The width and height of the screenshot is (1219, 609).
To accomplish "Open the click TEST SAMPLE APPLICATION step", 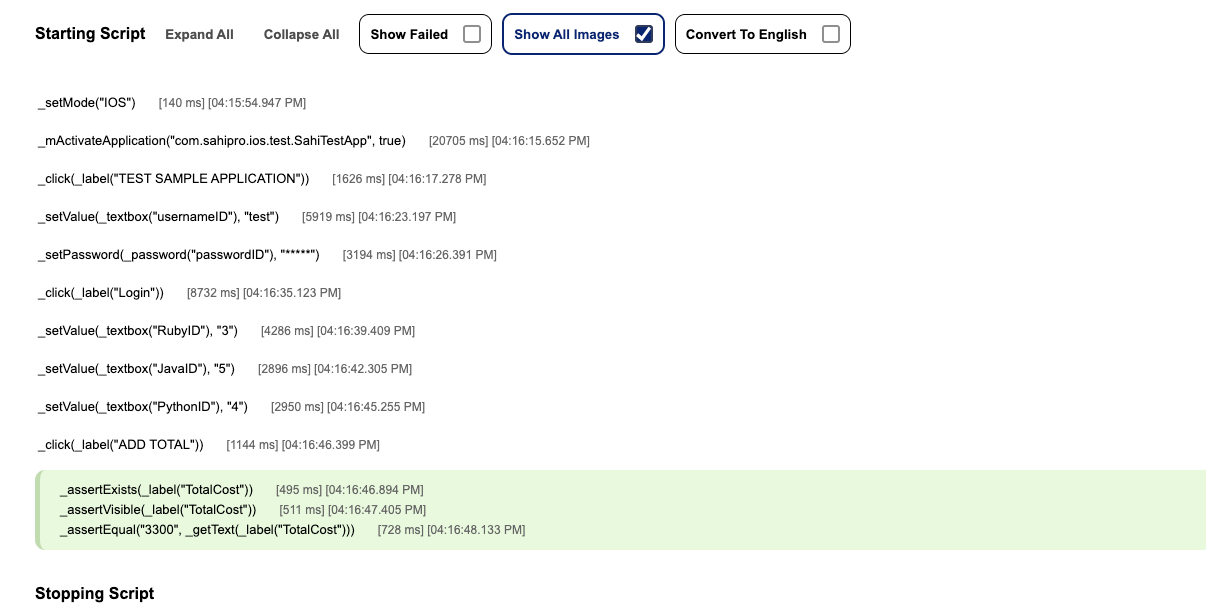I will (173, 179).
